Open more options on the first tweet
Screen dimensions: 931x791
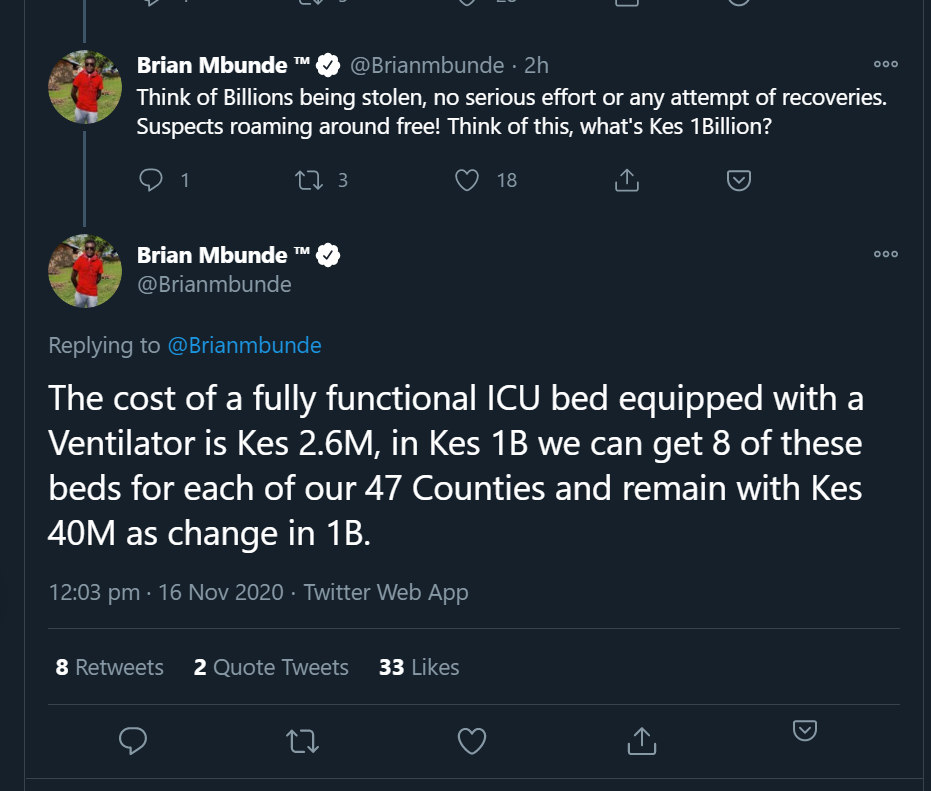(x=885, y=65)
